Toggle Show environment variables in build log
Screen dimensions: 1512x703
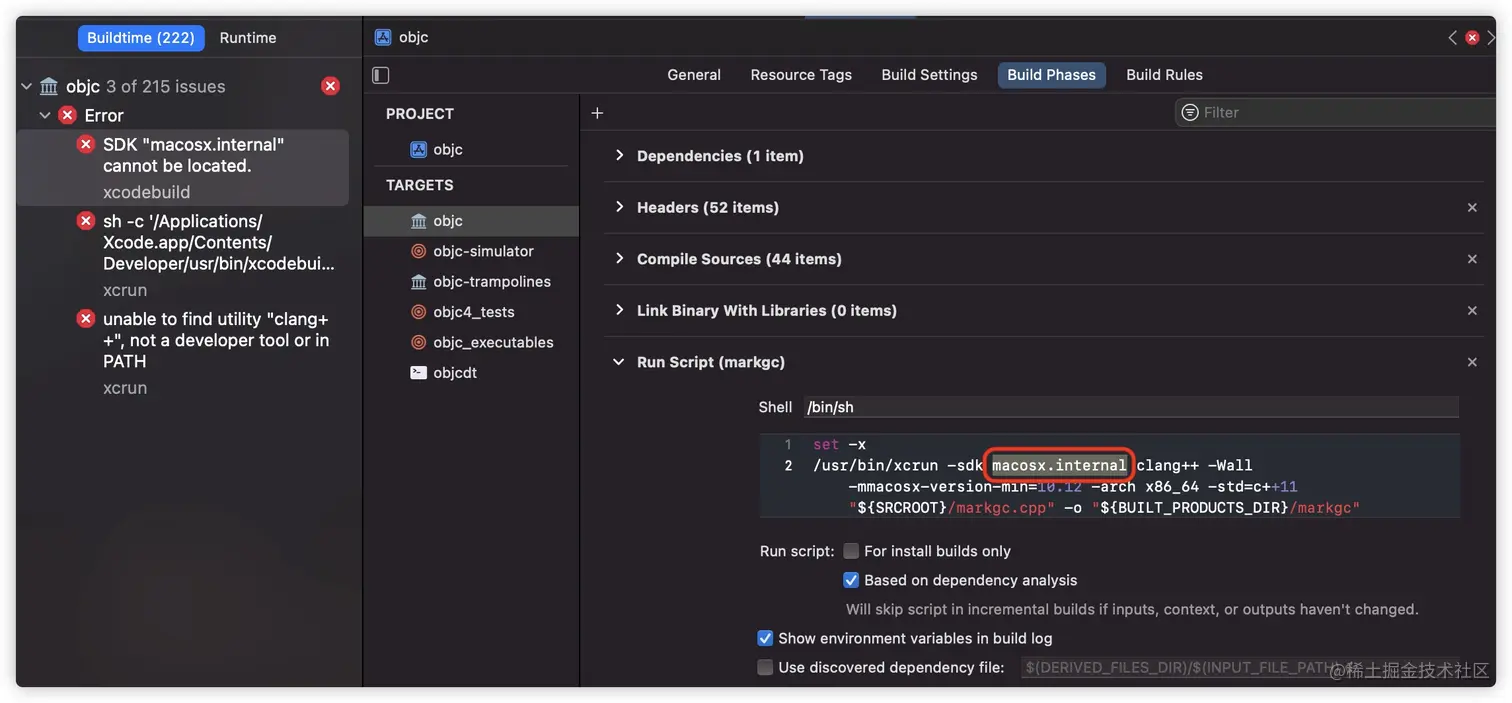point(765,638)
